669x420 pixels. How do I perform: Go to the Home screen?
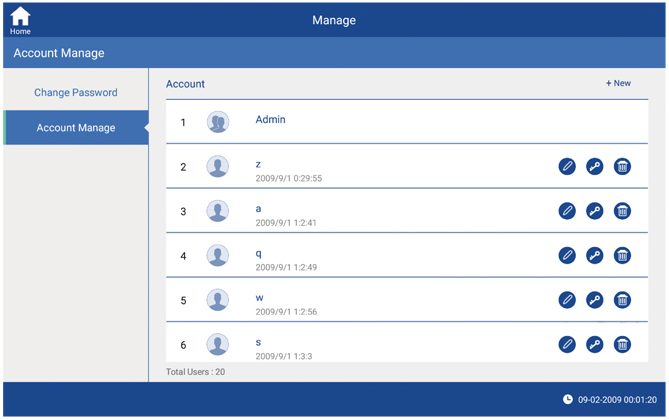pos(20,20)
